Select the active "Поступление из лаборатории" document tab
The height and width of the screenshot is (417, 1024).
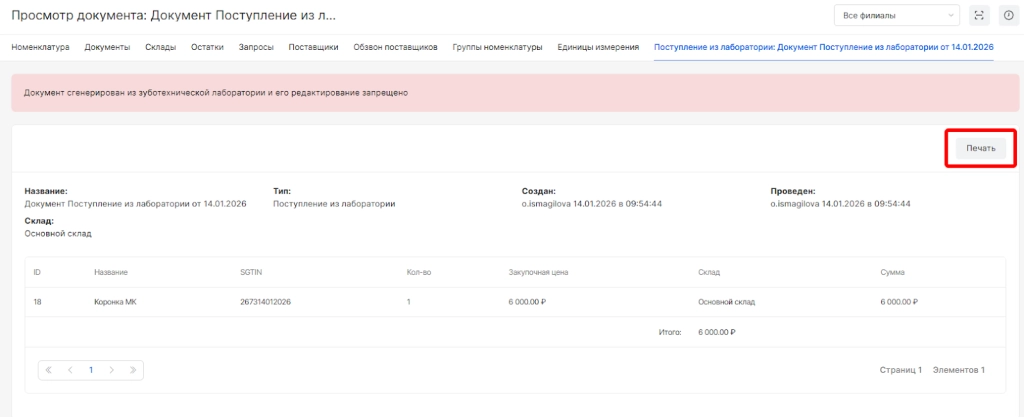(x=823, y=47)
